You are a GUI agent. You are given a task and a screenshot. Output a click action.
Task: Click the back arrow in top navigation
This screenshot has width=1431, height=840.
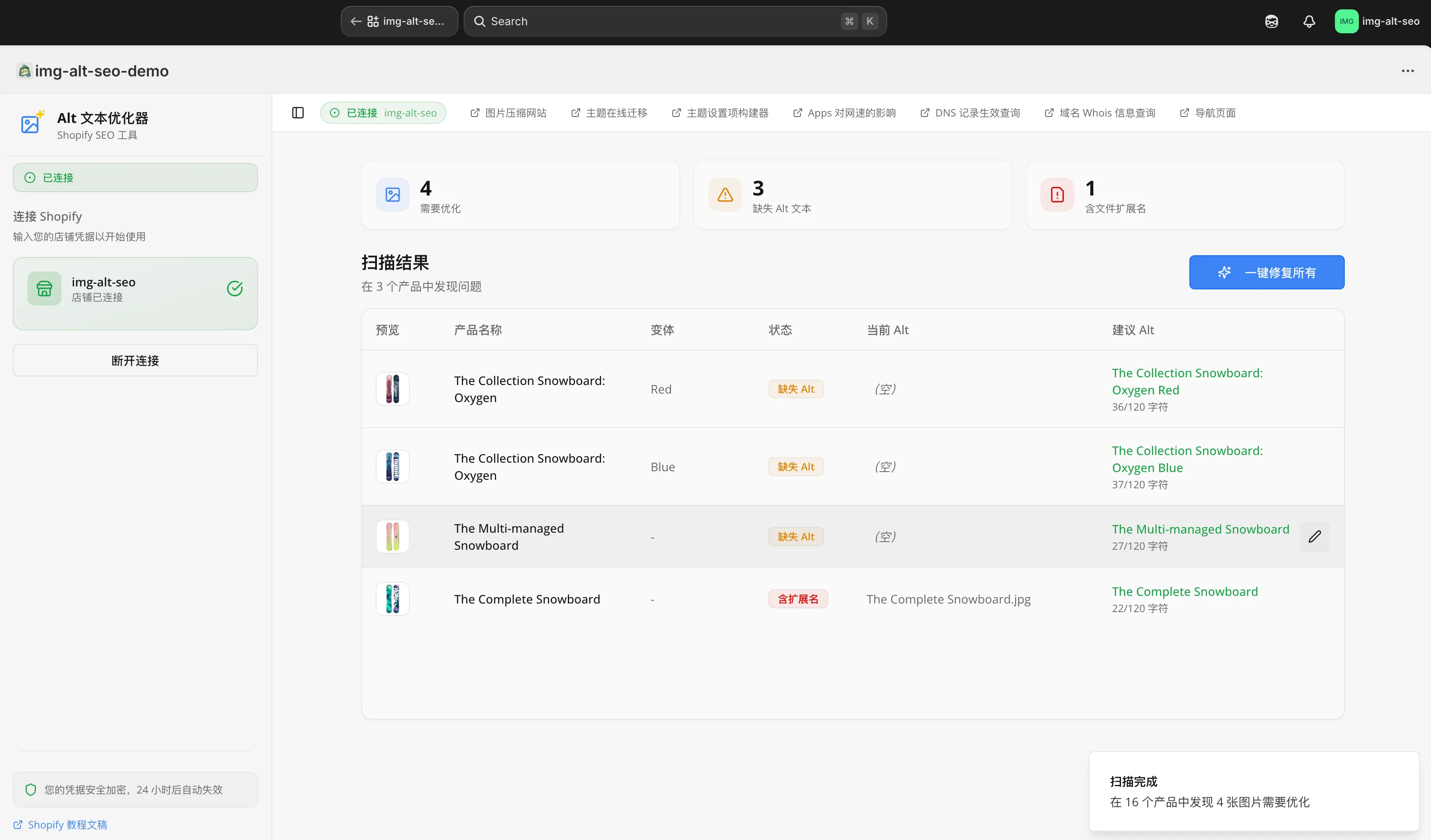tap(356, 21)
